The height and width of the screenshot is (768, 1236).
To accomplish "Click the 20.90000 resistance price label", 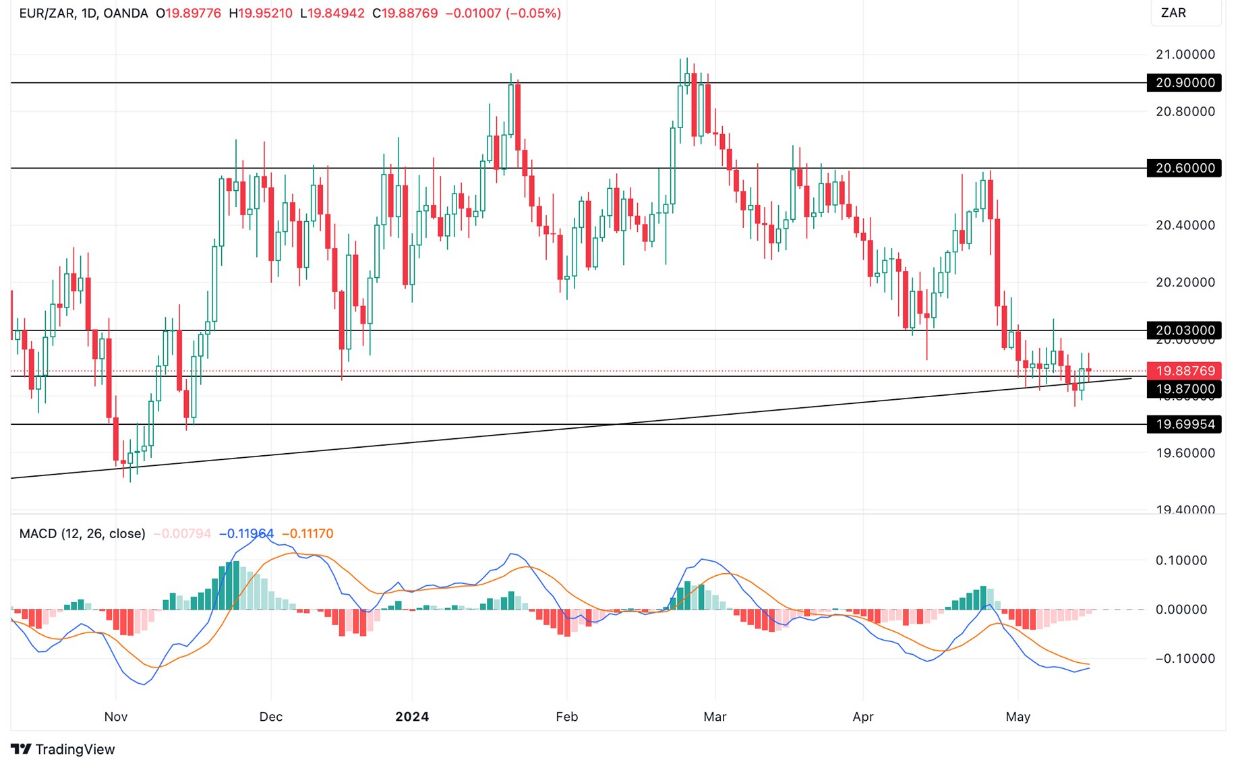I will (x=1186, y=83).
